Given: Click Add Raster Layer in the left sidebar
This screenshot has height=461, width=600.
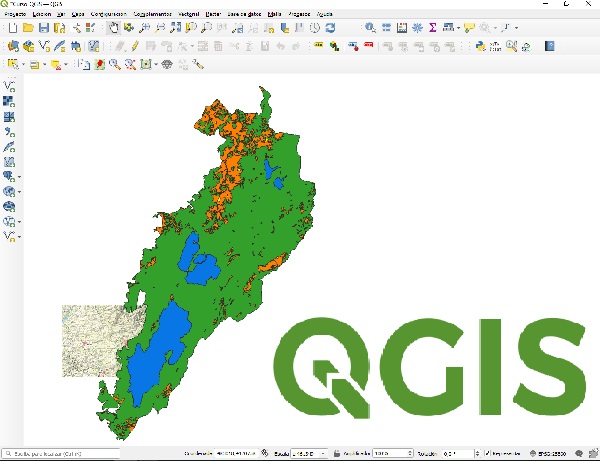Looking at the screenshot, I should coord(9,101).
